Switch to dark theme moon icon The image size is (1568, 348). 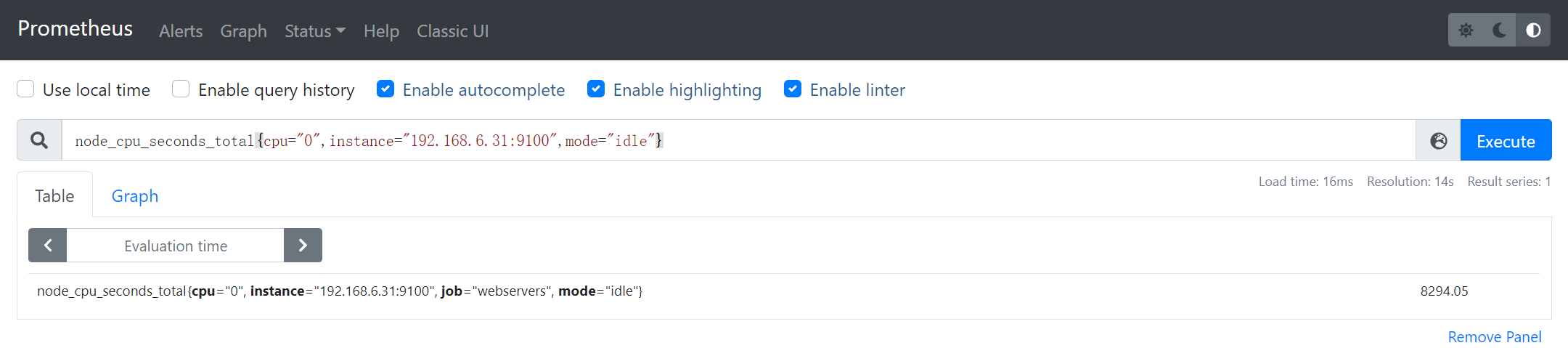[1500, 30]
